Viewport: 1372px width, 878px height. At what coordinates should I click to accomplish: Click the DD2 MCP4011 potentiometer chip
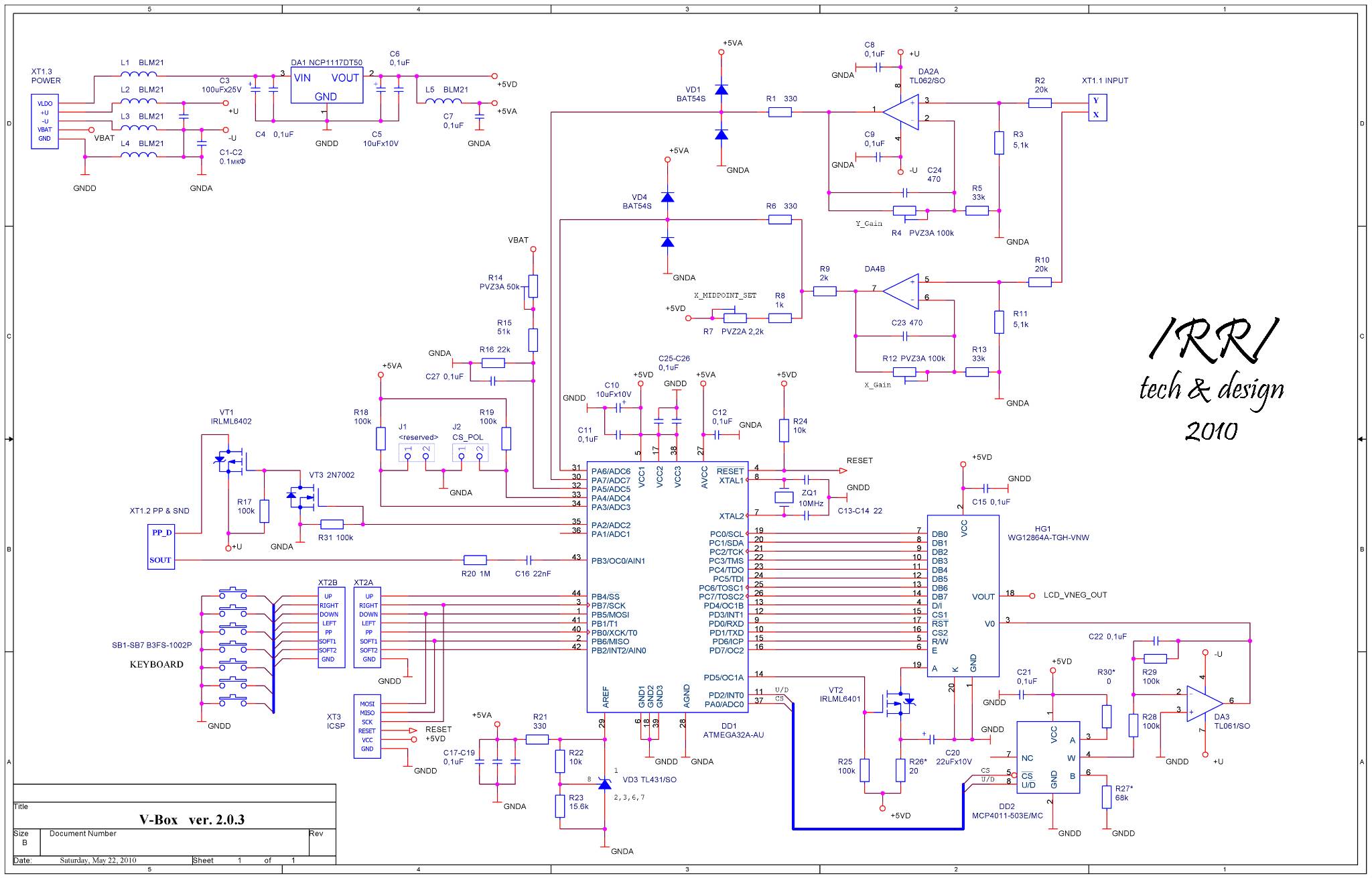pos(1048,757)
